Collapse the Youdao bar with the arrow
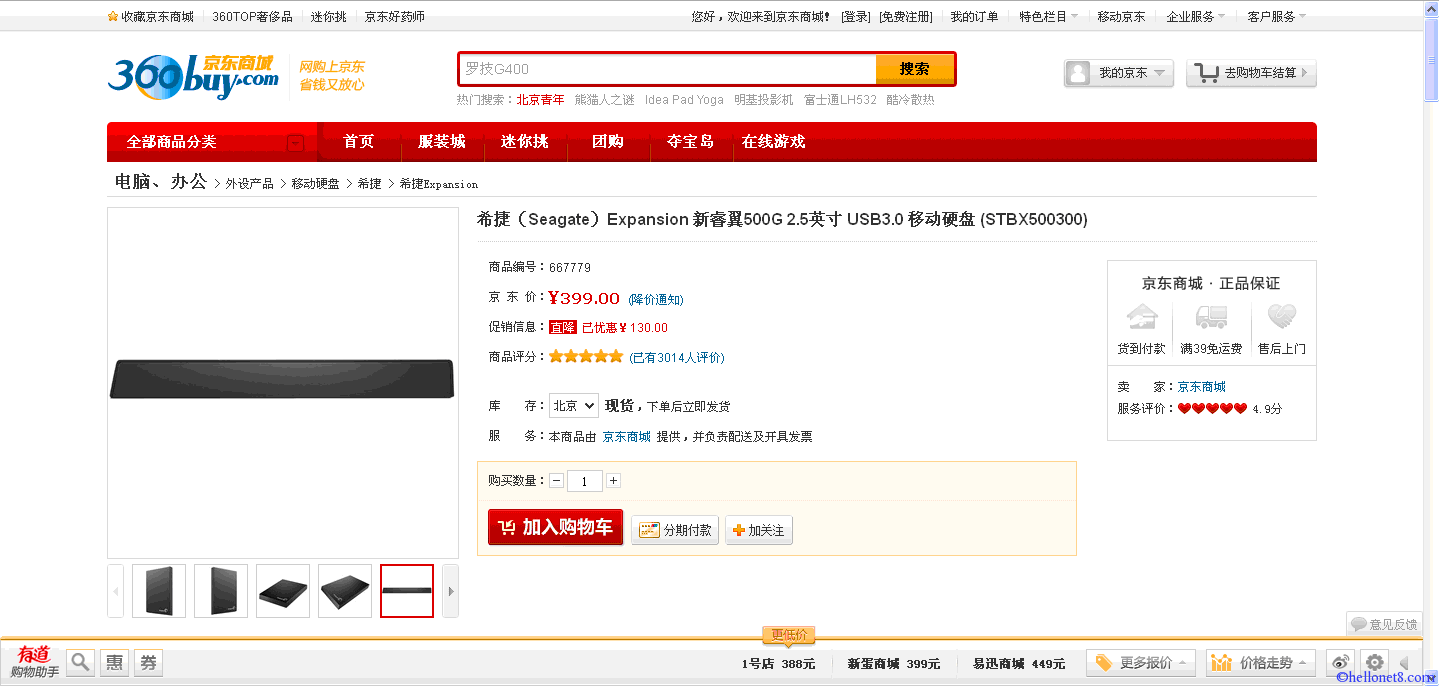Viewport: 1439px width, 686px height. click(1404, 662)
